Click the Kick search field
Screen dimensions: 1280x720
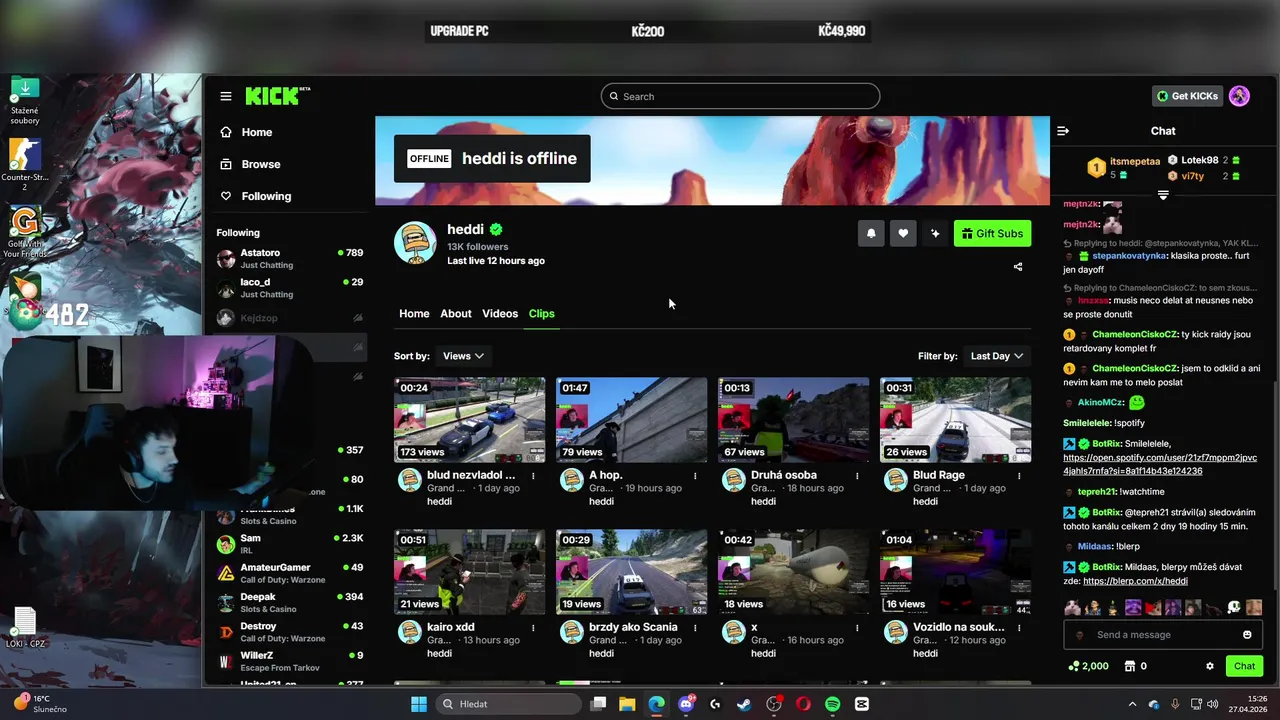click(x=740, y=96)
